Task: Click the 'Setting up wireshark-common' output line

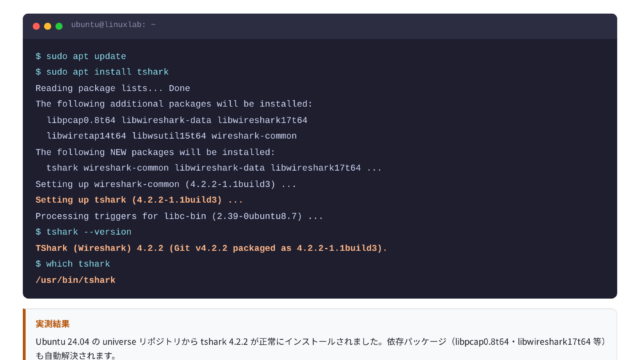Action: coord(166,184)
